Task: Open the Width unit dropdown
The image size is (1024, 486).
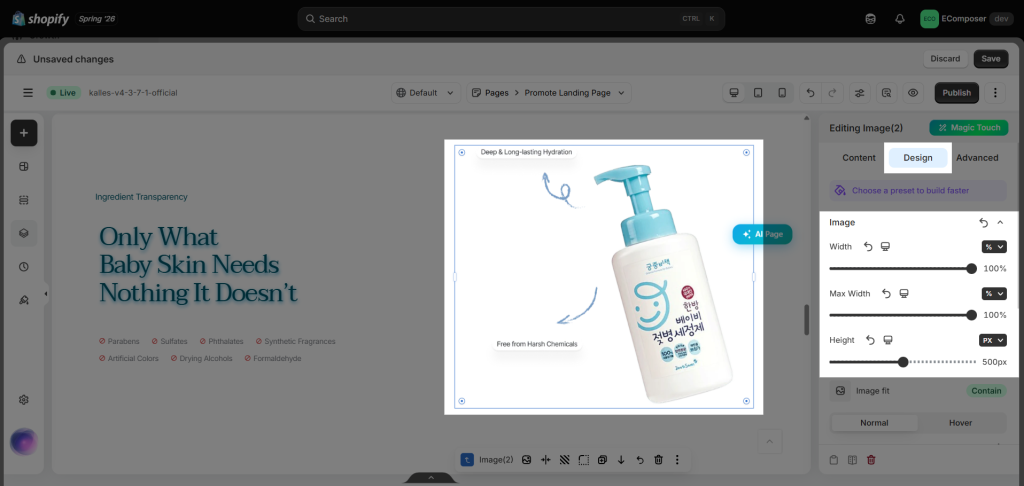Action: (994, 247)
